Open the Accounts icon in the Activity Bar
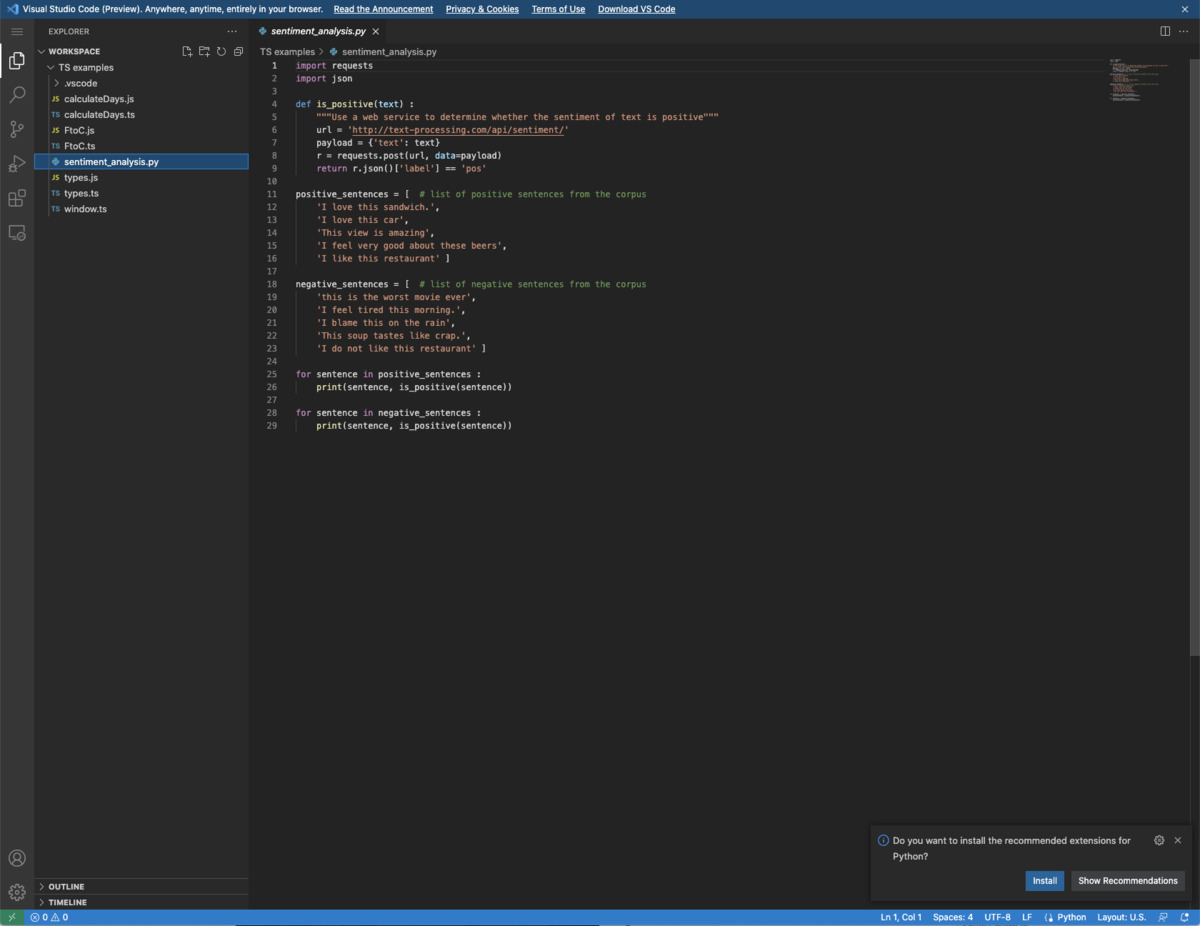This screenshot has width=1200, height=926. tap(16, 858)
